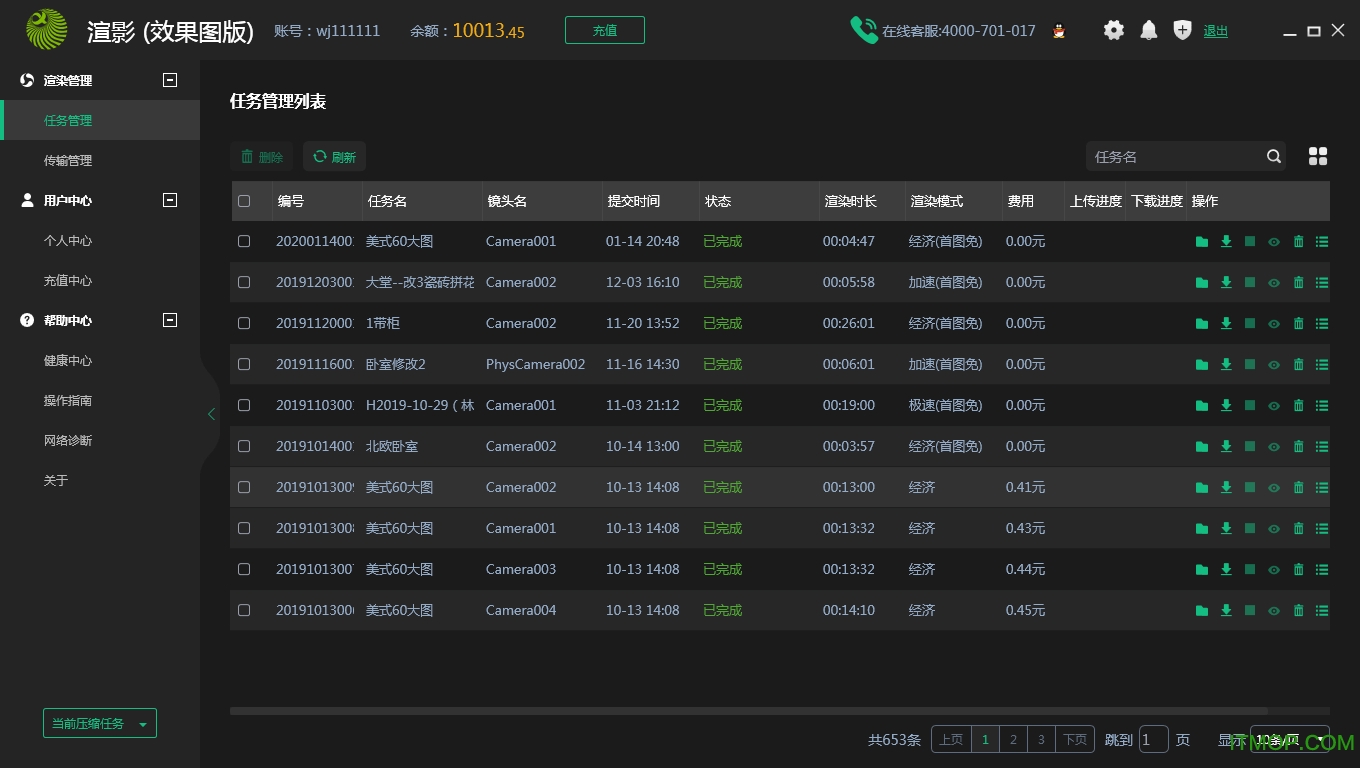1360x768 pixels.
Task: Go to 传输管理 in the sidebar
Action: coord(68,160)
